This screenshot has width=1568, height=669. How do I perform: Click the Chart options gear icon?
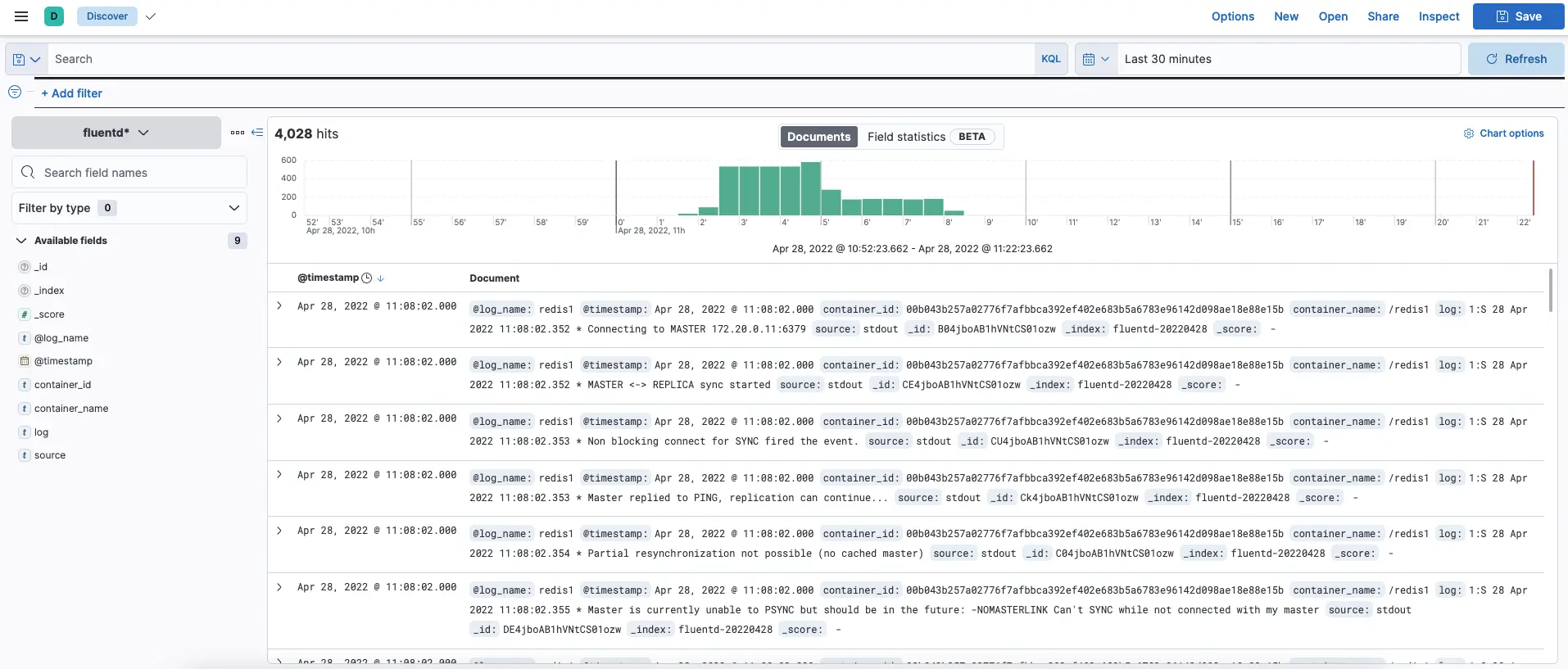[x=1469, y=133]
